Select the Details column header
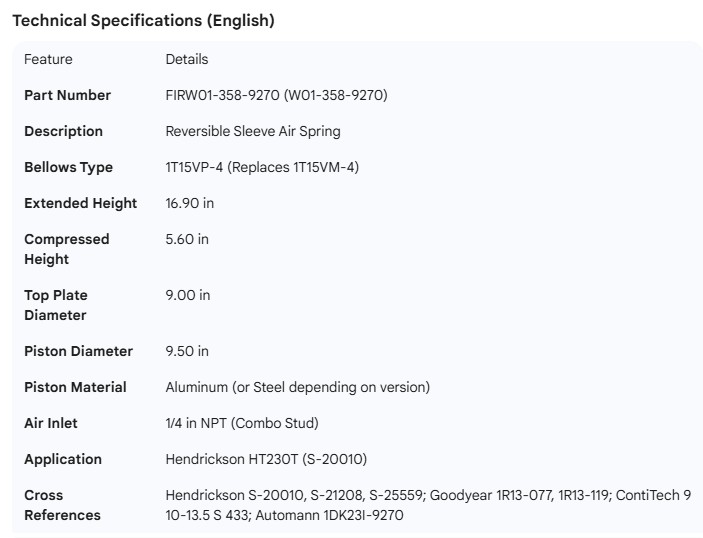The image size is (703, 538). pos(186,59)
